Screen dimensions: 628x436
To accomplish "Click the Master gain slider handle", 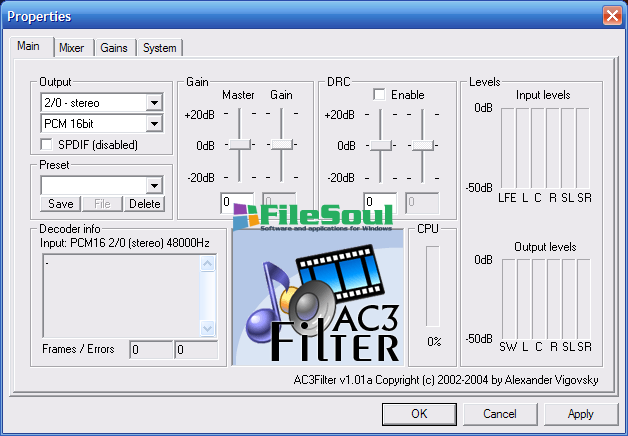I will pyautogui.click(x=239, y=145).
